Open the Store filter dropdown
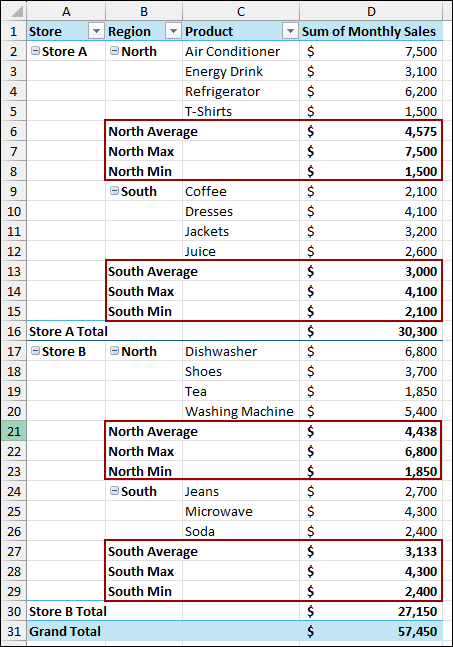453x647 pixels. coord(96,31)
